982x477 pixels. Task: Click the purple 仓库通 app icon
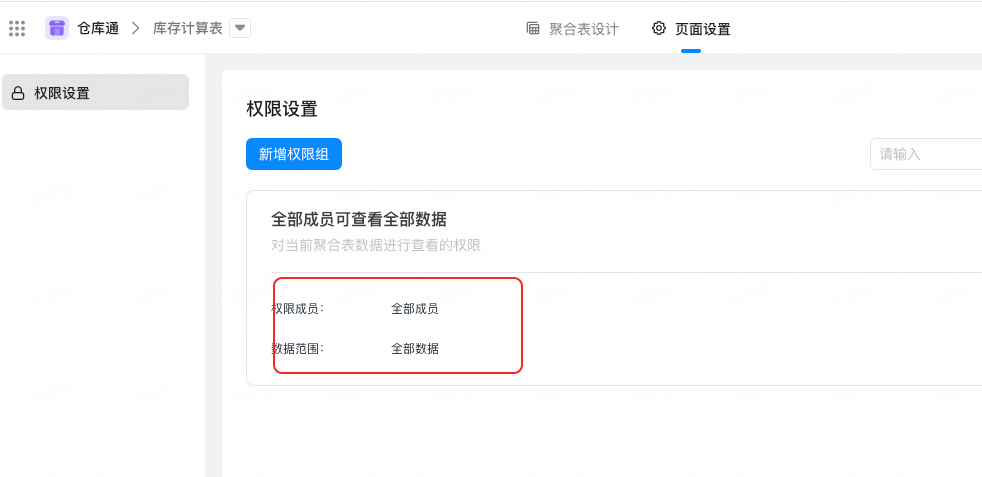pos(57,28)
